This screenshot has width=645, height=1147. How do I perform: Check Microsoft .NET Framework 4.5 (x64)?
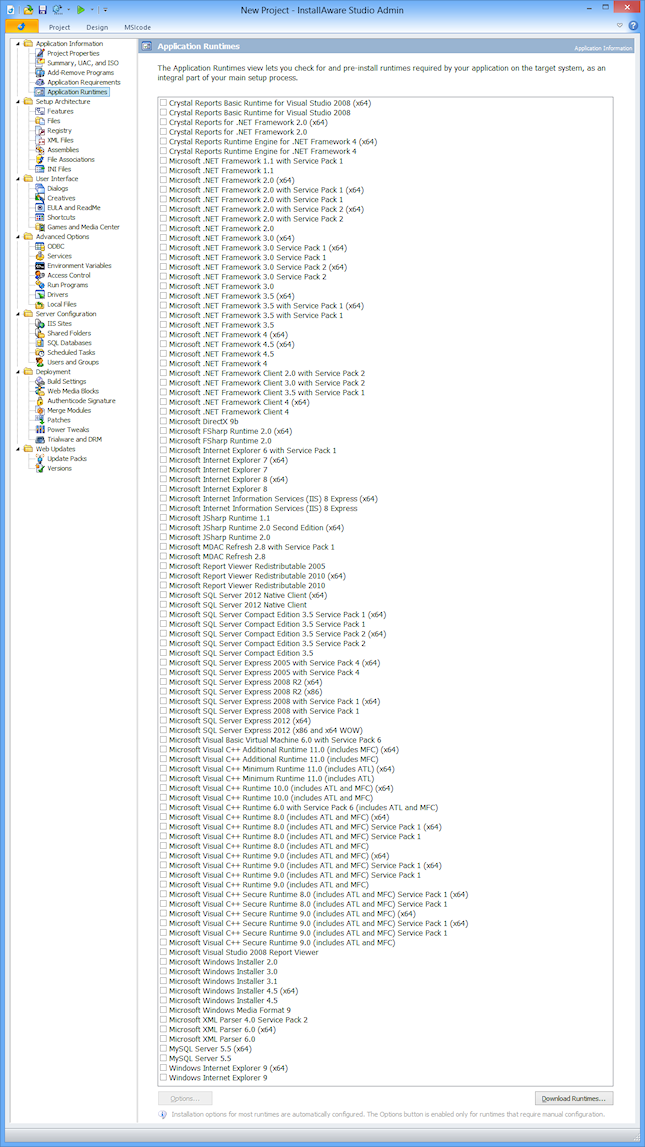pyautogui.click(x=164, y=345)
